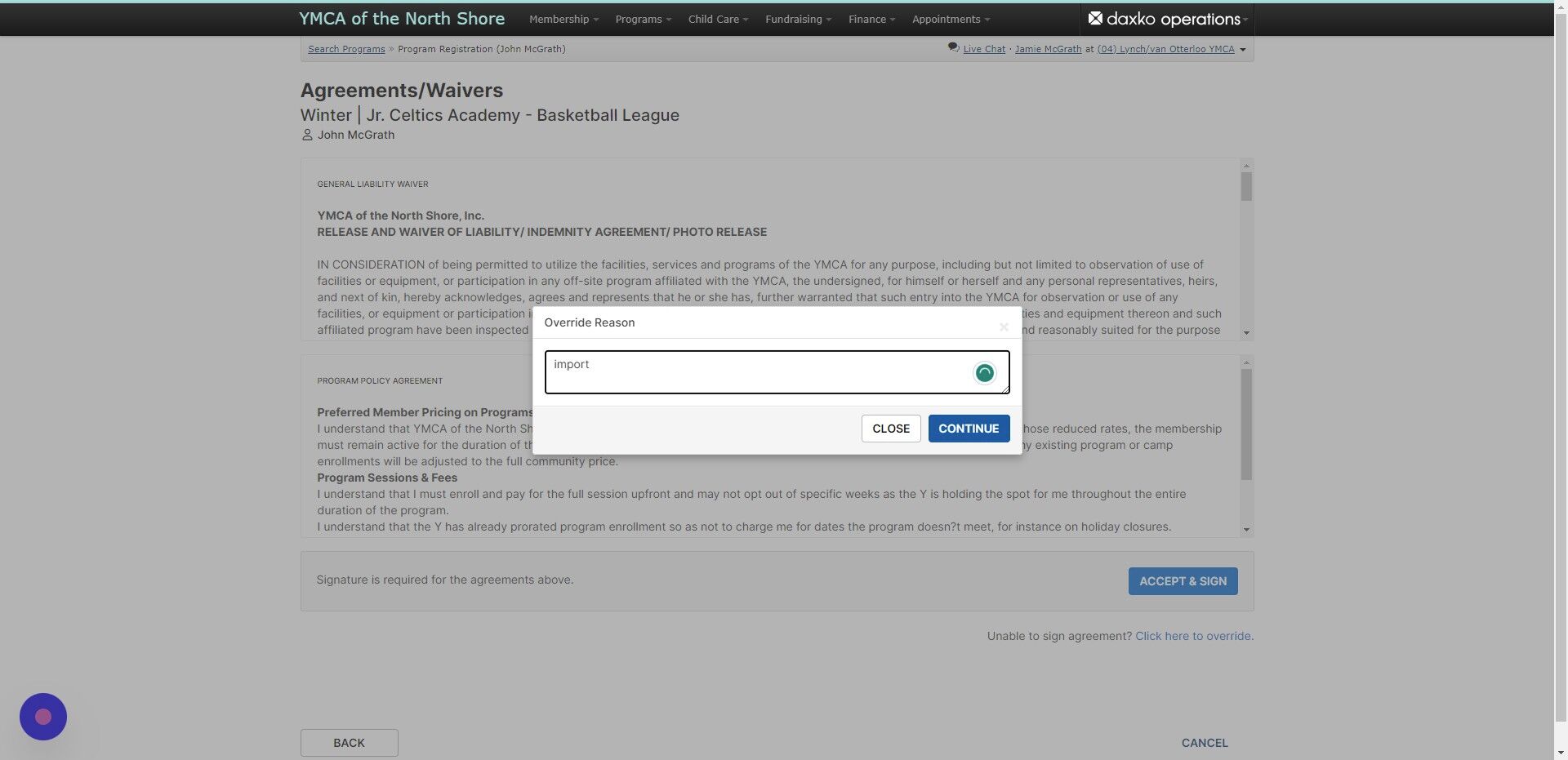
Task: Click the Continue button in dialog
Action: (969, 429)
